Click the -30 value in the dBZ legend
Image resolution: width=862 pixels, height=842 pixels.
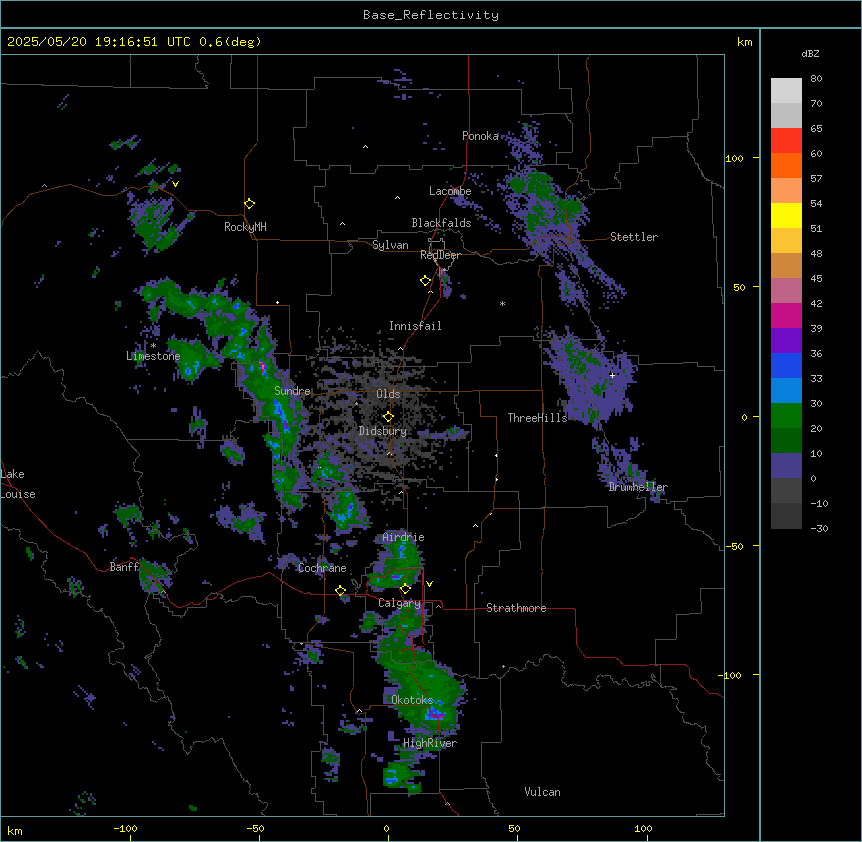(819, 528)
